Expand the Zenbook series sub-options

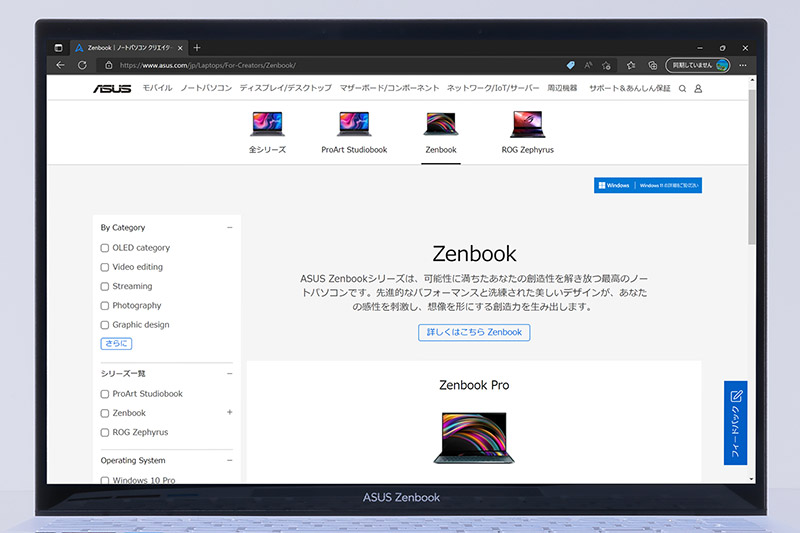point(229,412)
